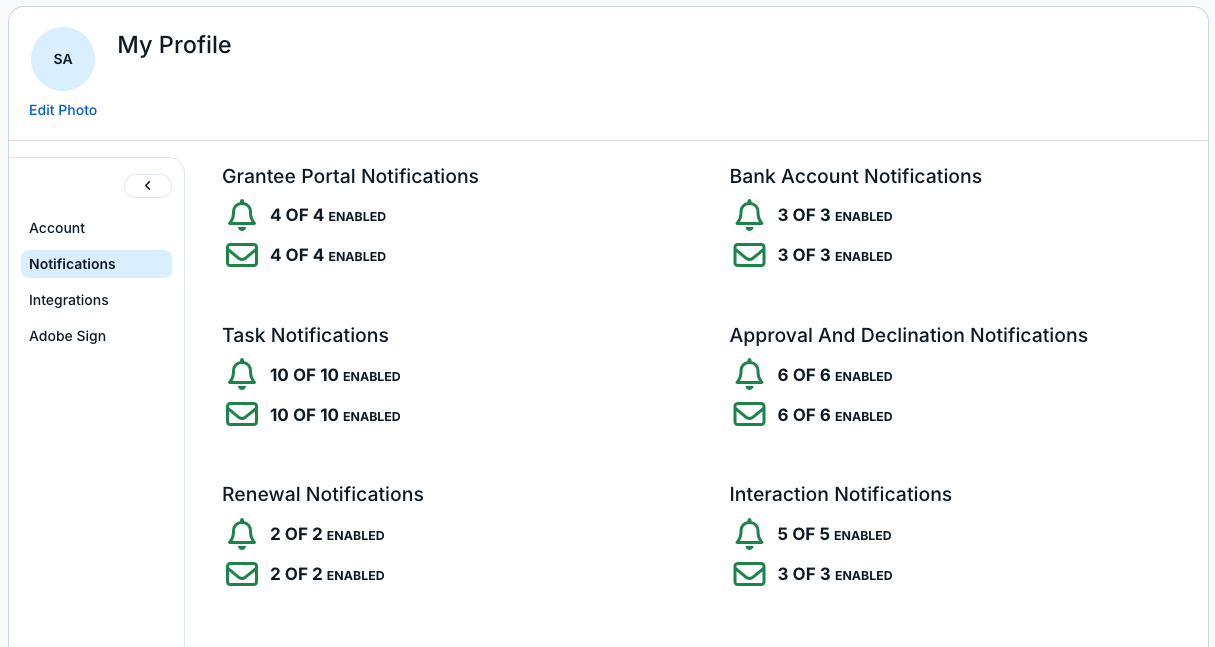Screen dimensions: 1215x647
Task: Click the Bank Account Notifications heading
Action: (856, 176)
